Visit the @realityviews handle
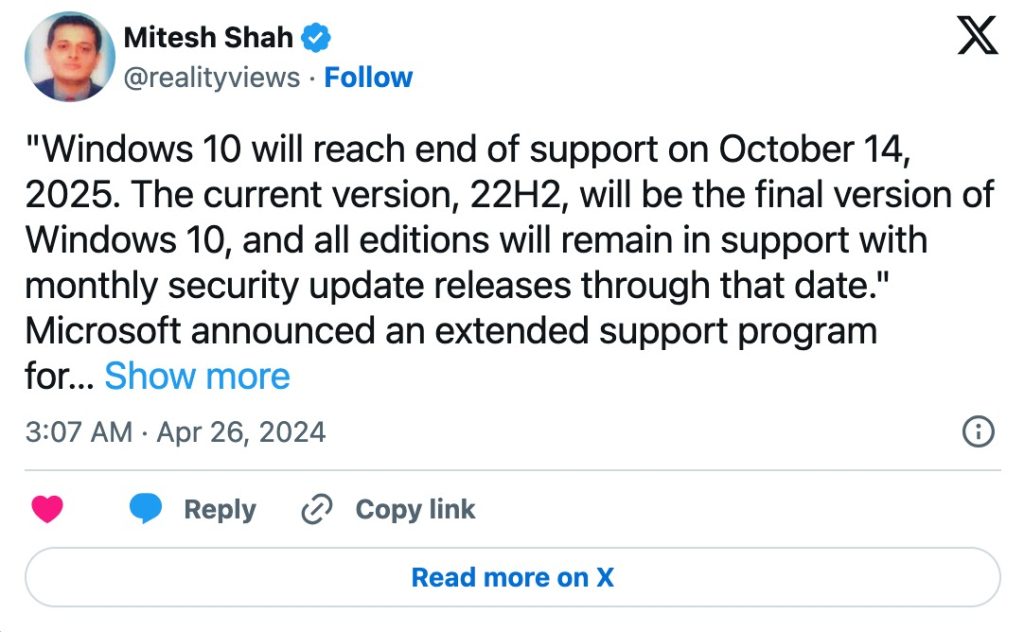Image resolution: width=1024 pixels, height=632 pixels. [x=212, y=77]
